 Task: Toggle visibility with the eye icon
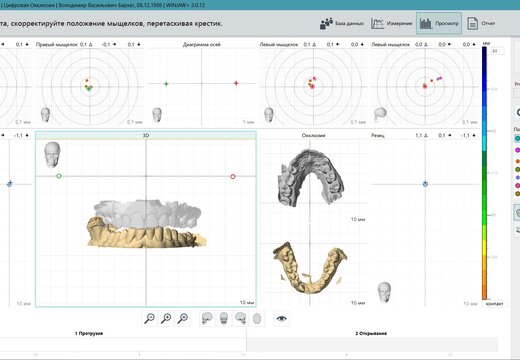(x=281, y=318)
